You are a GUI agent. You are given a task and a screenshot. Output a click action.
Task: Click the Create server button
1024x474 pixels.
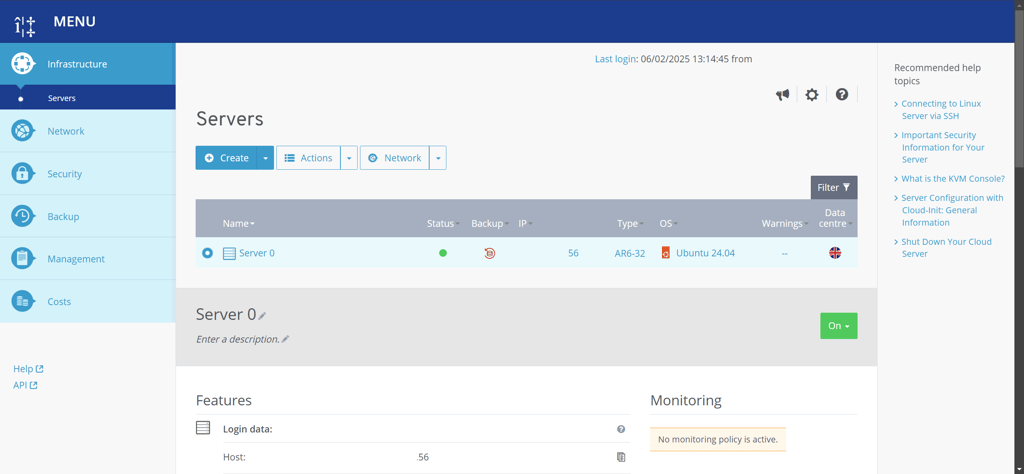click(226, 158)
